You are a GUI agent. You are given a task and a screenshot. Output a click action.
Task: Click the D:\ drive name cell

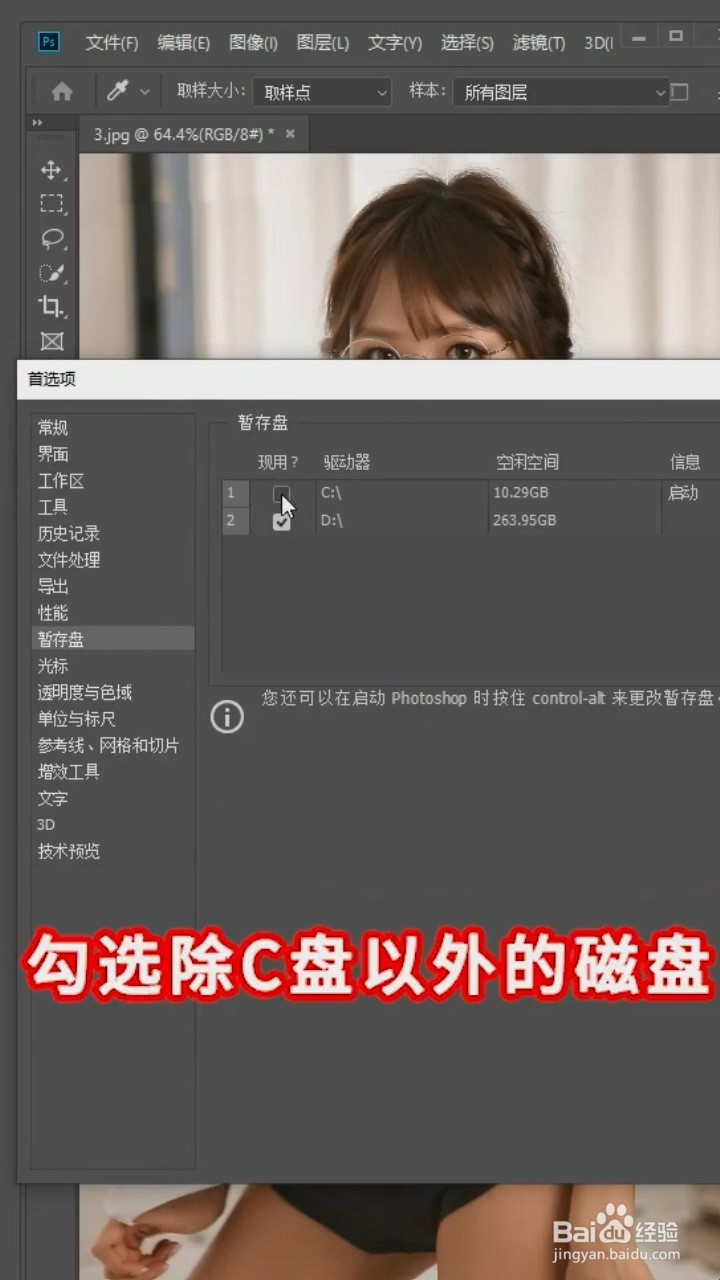click(402, 521)
